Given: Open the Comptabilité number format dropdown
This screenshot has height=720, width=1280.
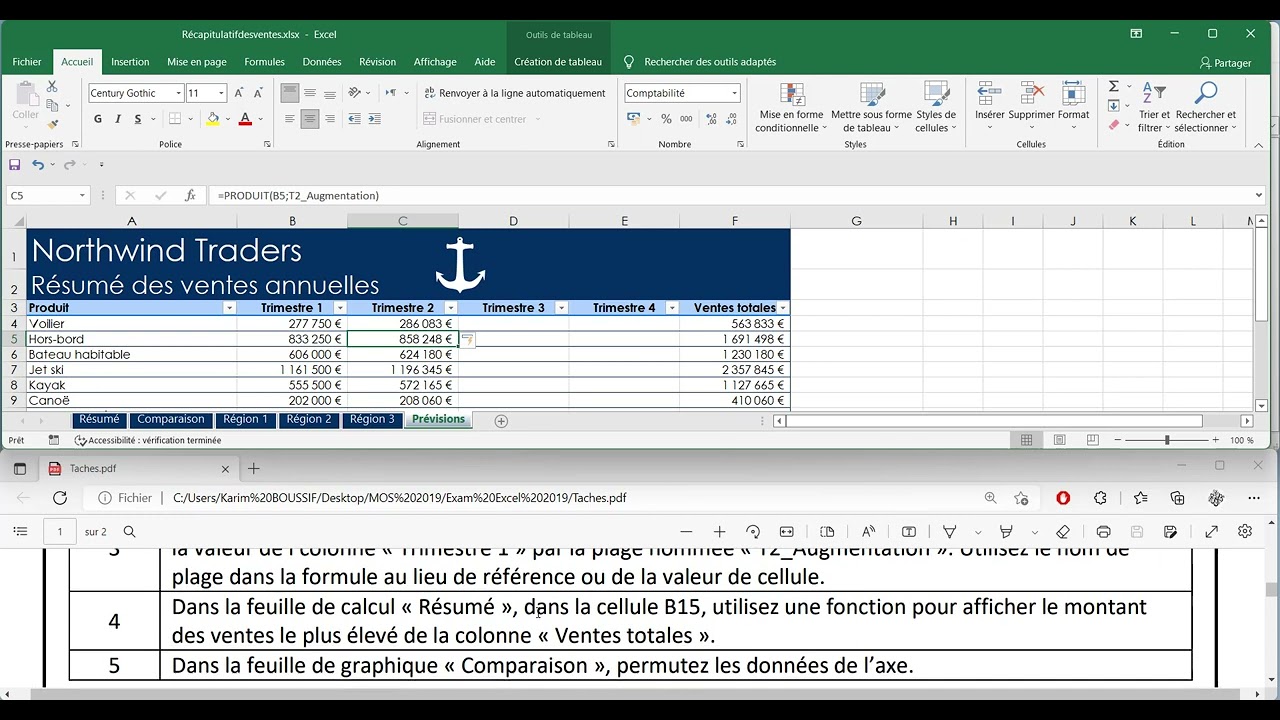Looking at the screenshot, I should pos(734,93).
